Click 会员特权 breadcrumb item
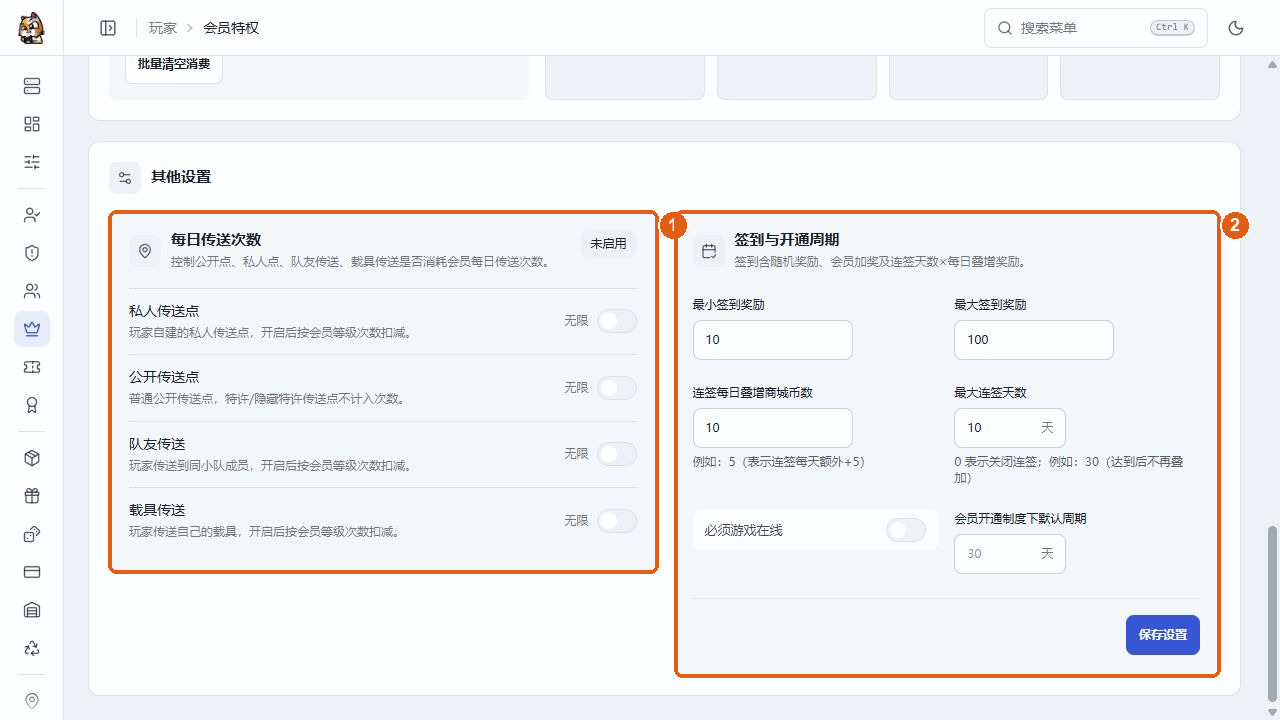The width and height of the screenshot is (1280, 720). (231, 28)
